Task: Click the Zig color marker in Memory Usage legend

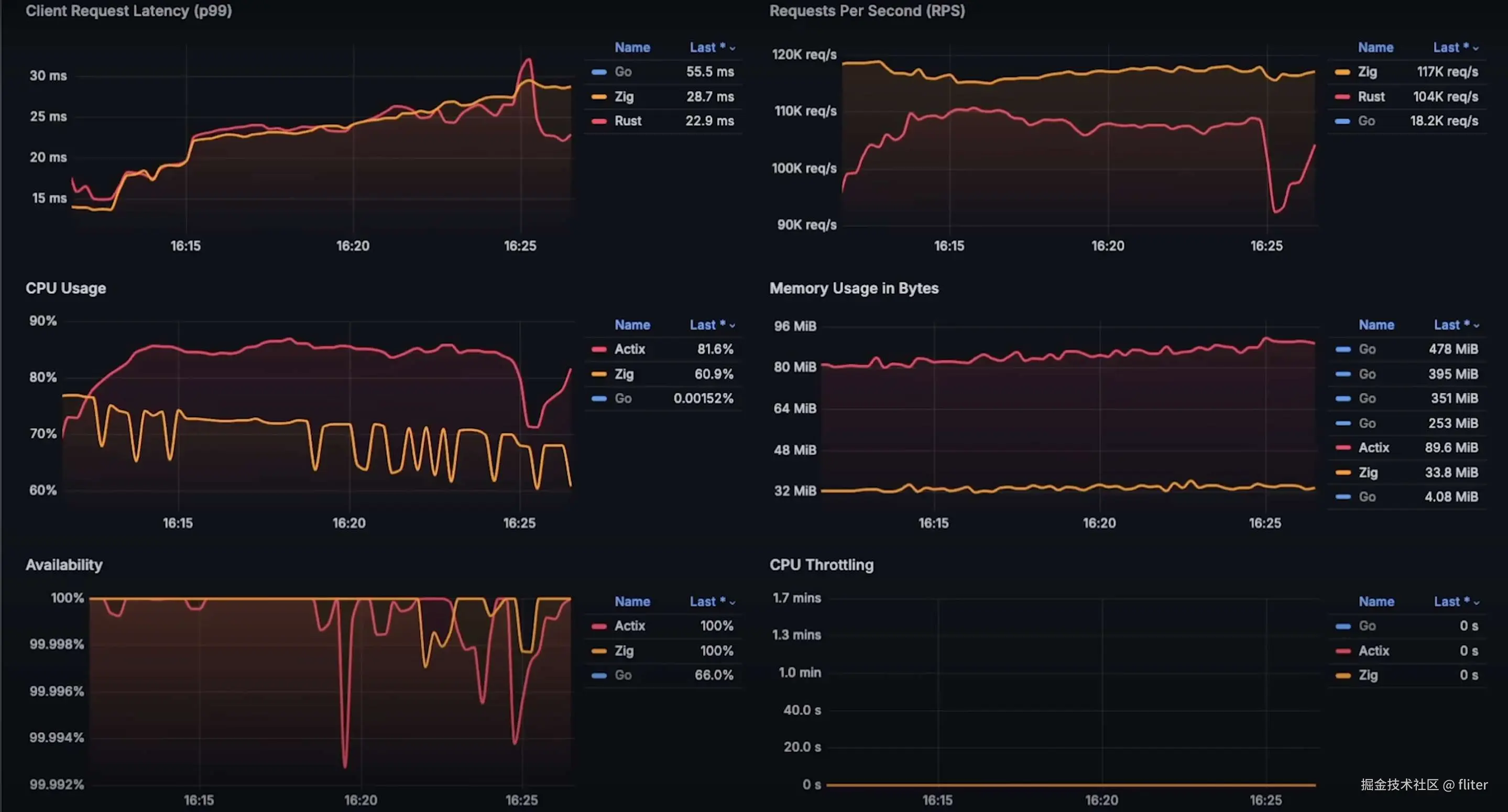Action: pos(1343,473)
